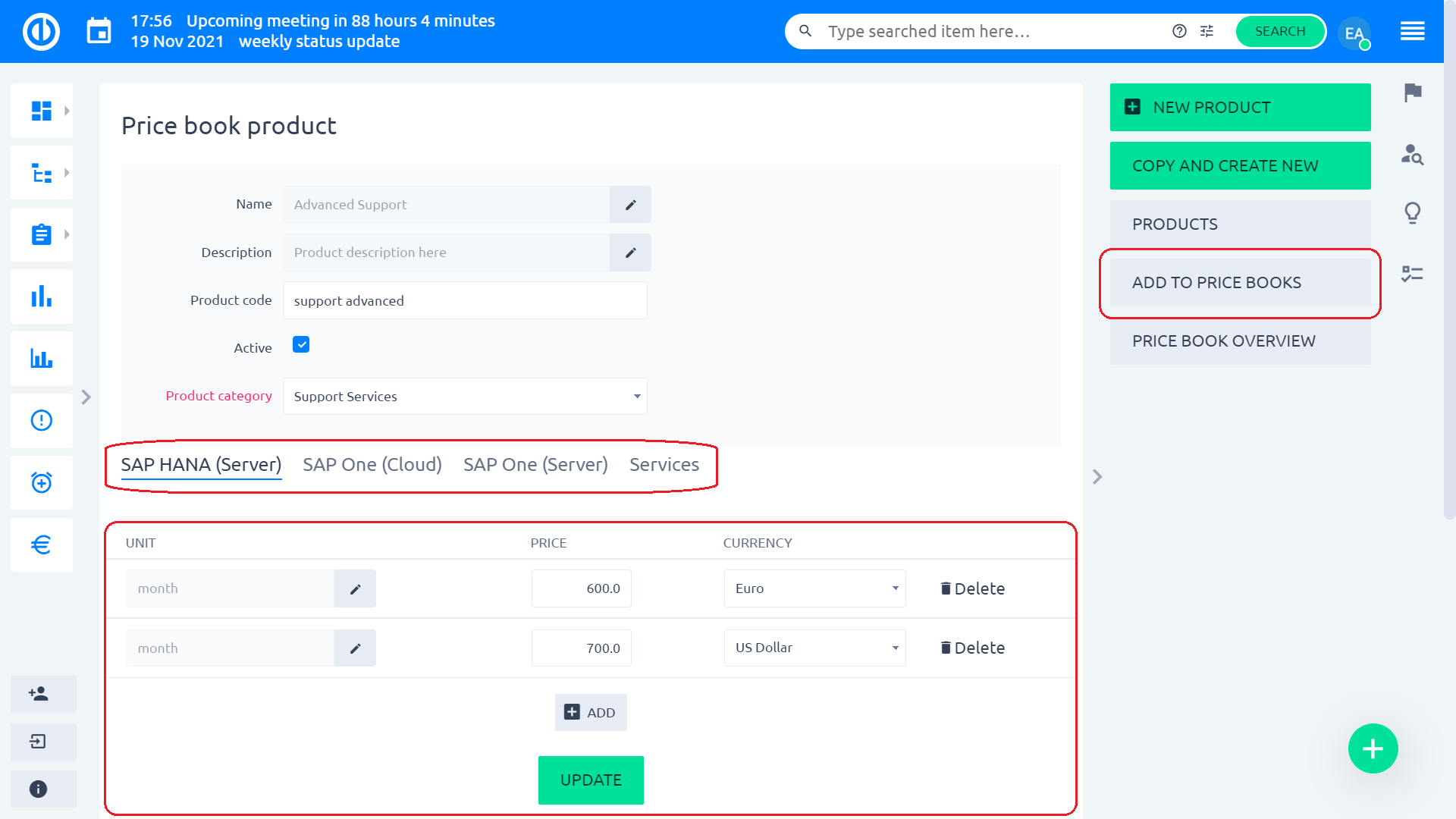The image size is (1456, 819).
Task: Open the add alarm sidebar icon
Action: 42,482
